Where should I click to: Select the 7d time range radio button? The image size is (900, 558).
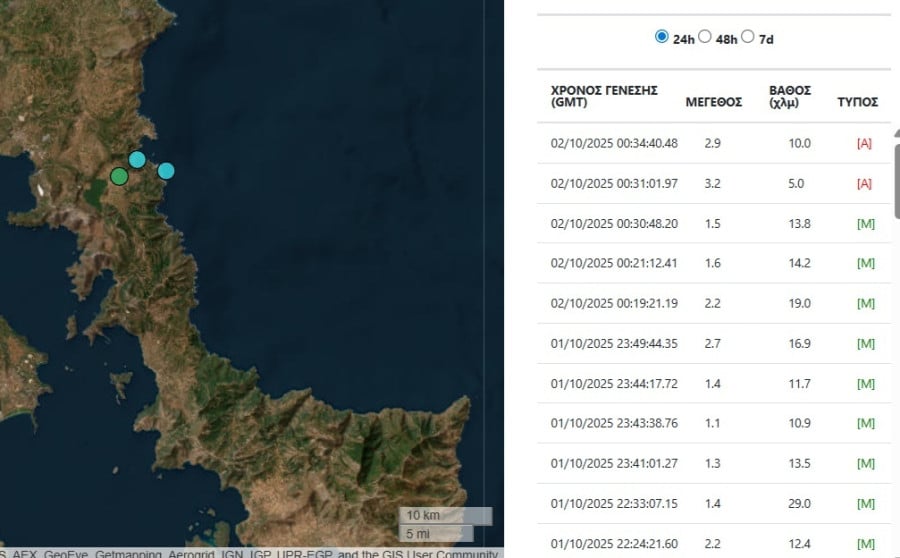pyautogui.click(x=748, y=37)
